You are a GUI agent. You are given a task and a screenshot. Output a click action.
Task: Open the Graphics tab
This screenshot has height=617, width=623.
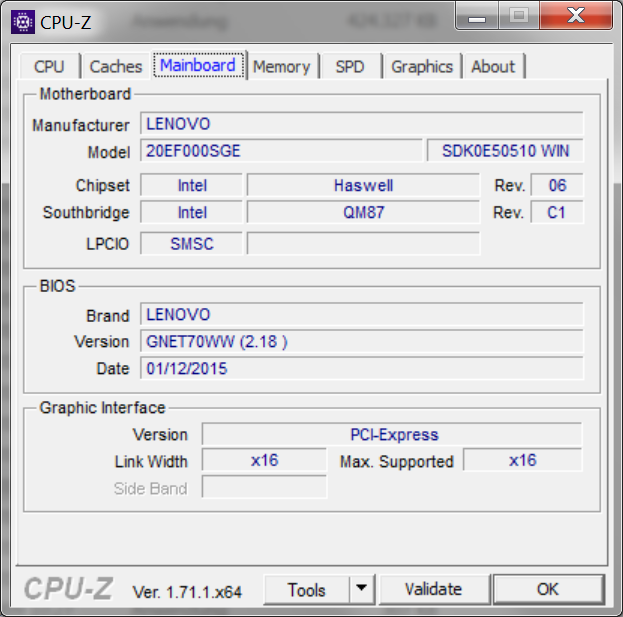click(422, 66)
